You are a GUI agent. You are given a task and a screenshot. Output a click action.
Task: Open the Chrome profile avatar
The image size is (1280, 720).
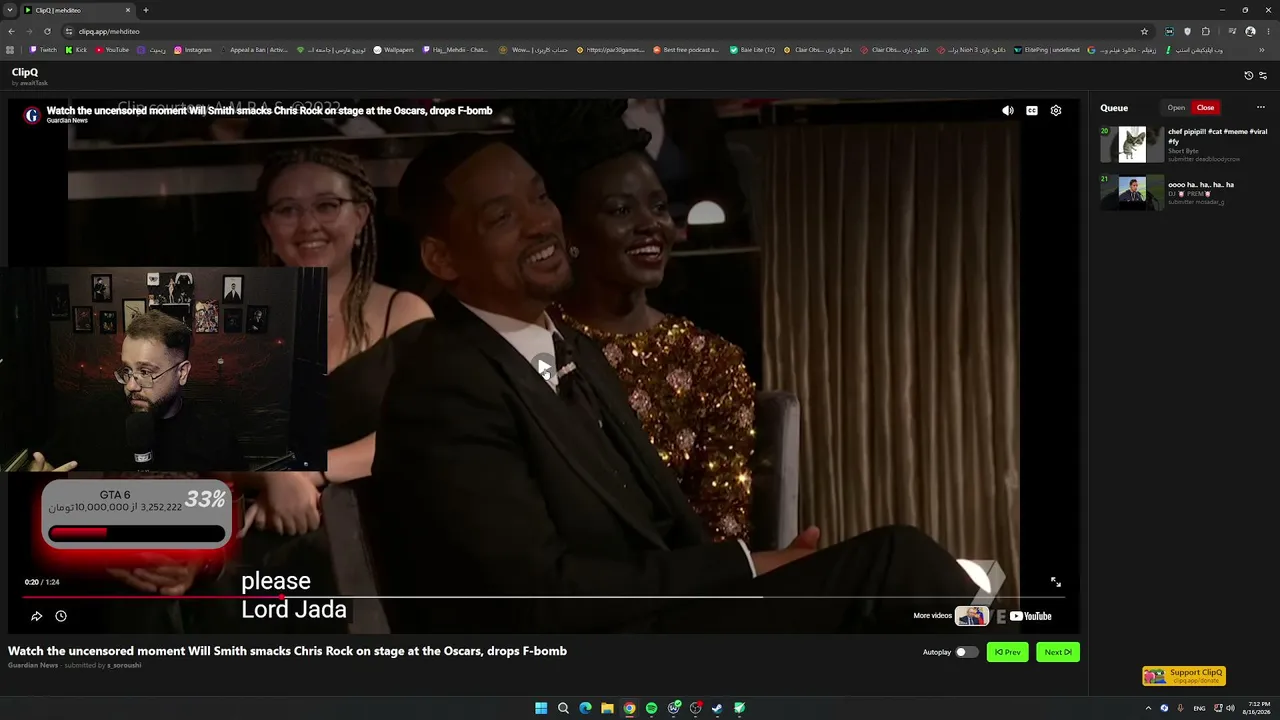(1250, 31)
